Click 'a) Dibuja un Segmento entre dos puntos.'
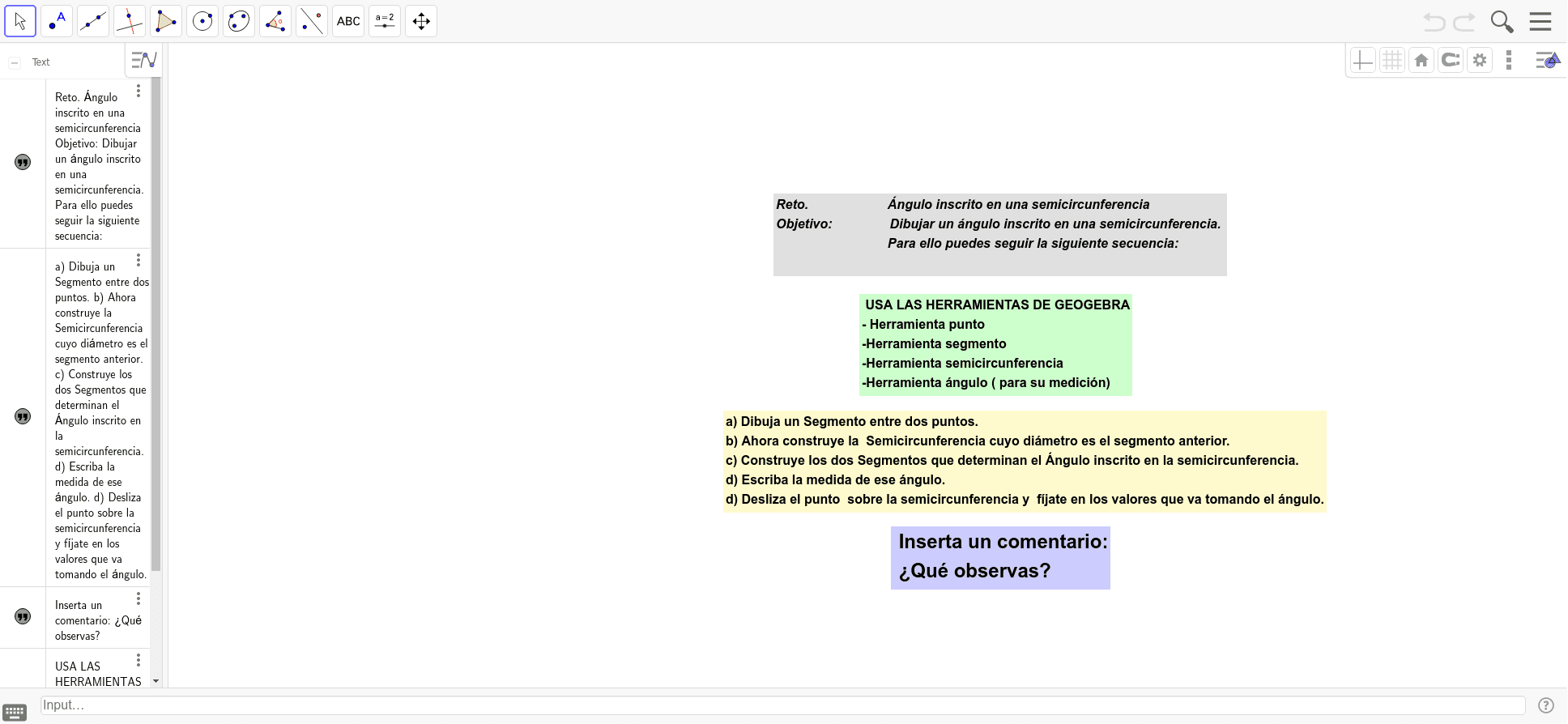Viewport: 1568px width, 724px height. [x=851, y=421]
